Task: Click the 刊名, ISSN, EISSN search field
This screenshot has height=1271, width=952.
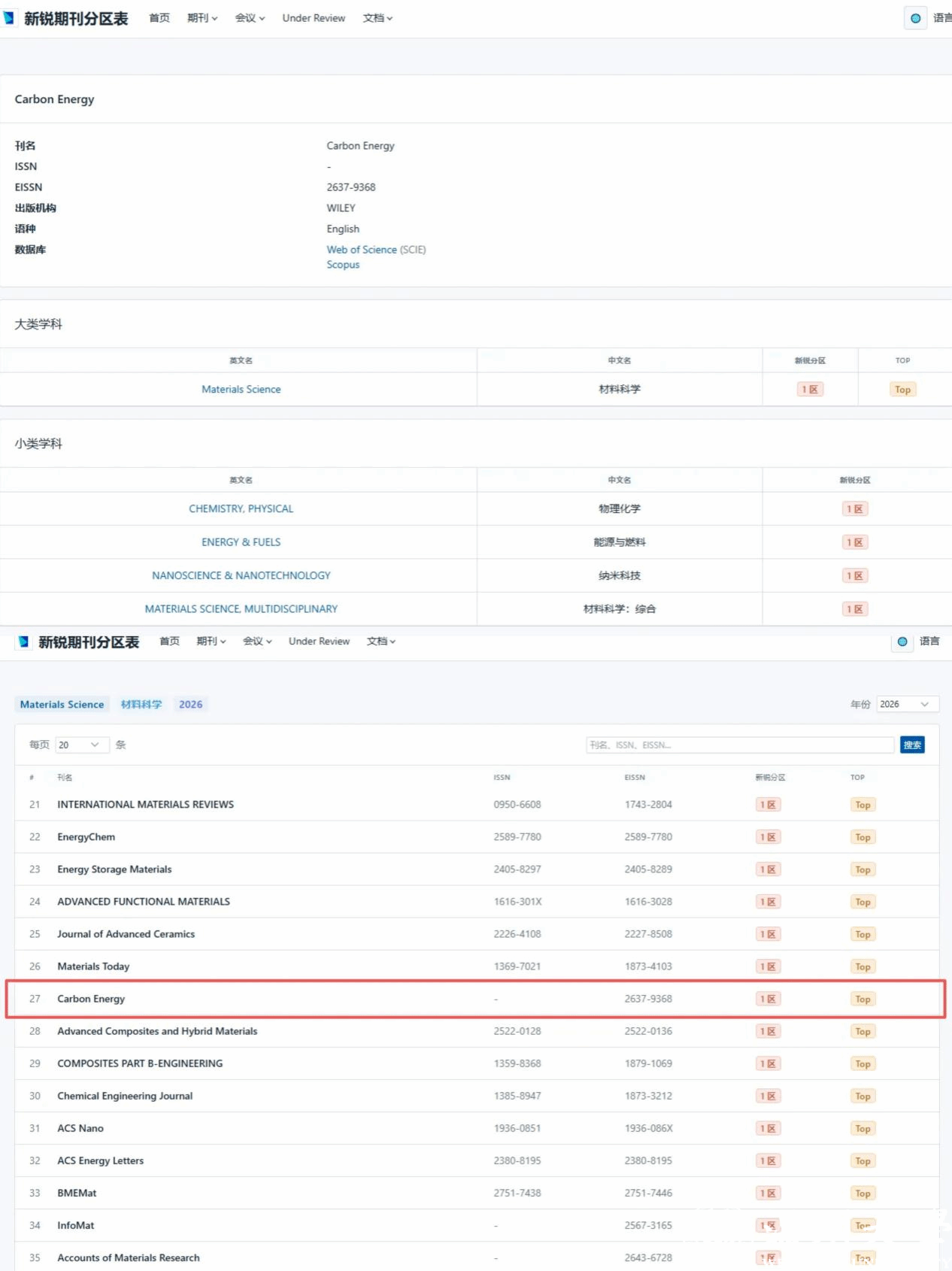Action: coord(739,745)
